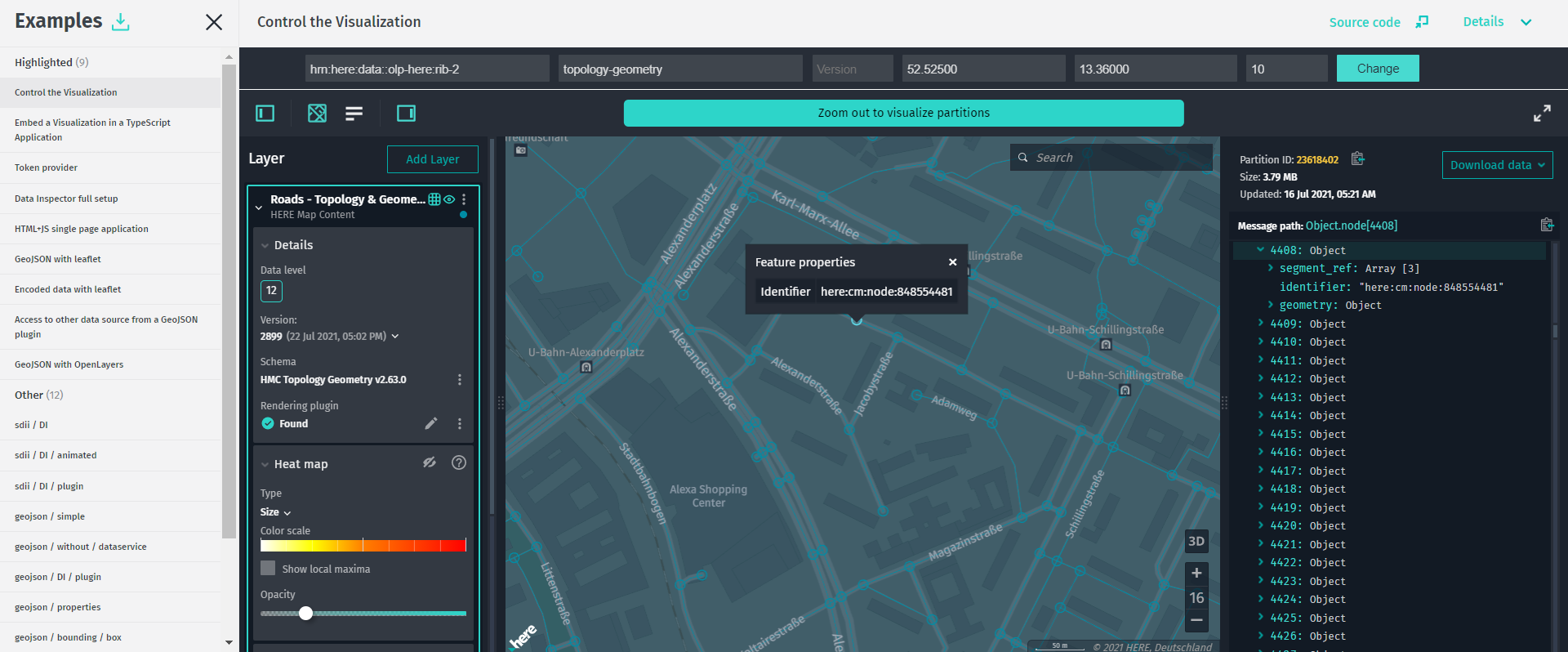Select data level 12 box
The height and width of the screenshot is (652, 1568).
pos(271,291)
